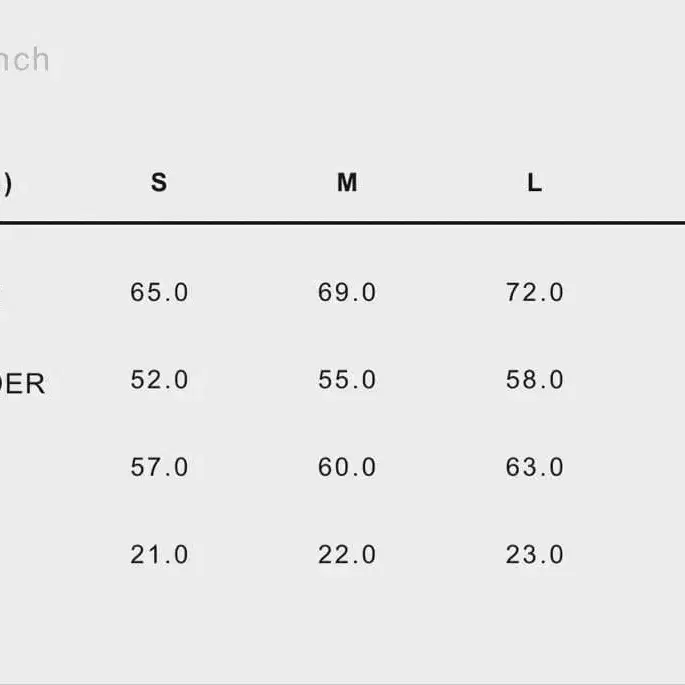The image size is (685, 685).
Task: Pick the 23.0 measurement under L
Action: [535, 555]
